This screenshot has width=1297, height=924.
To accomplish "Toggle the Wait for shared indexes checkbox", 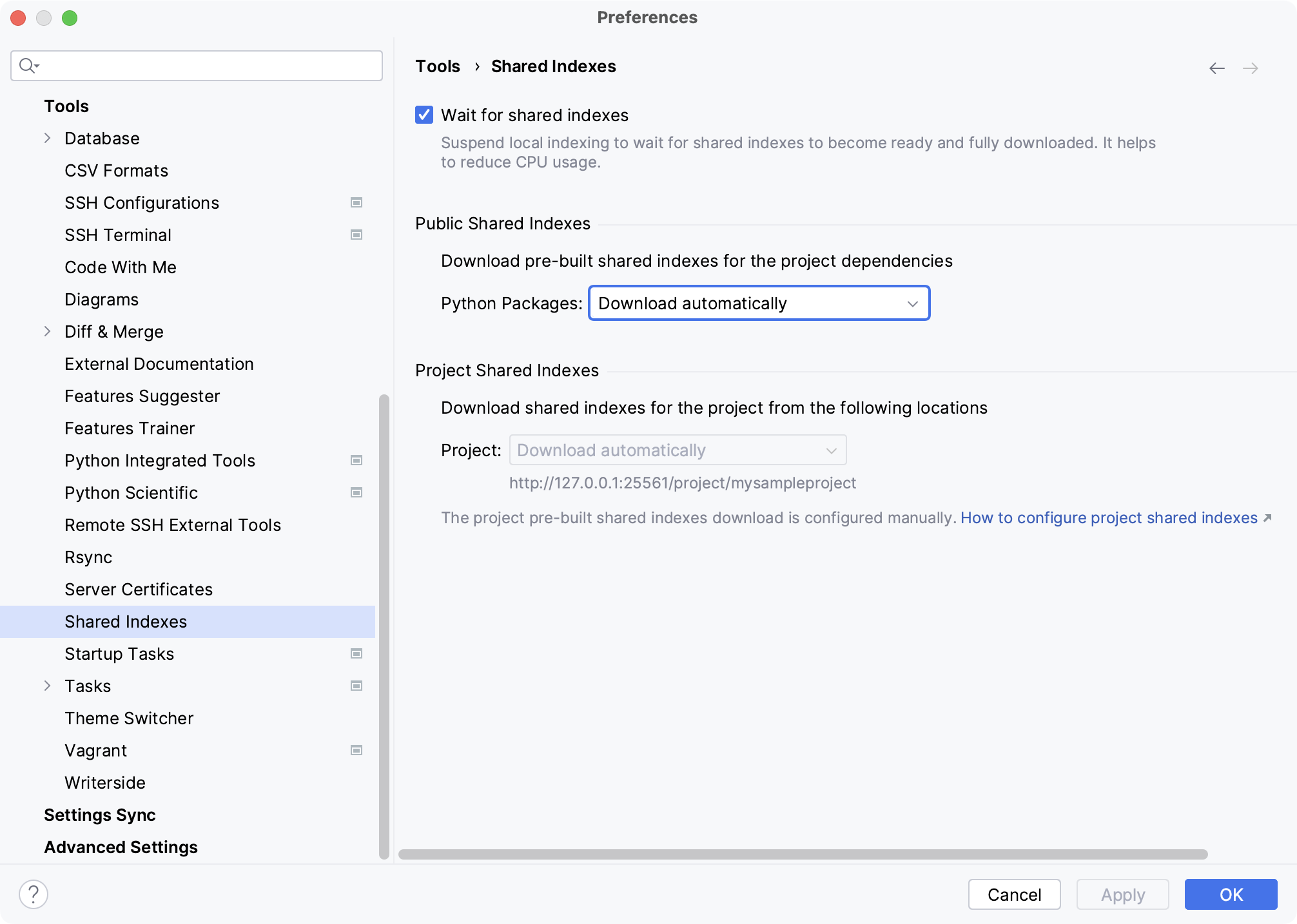I will (425, 114).
